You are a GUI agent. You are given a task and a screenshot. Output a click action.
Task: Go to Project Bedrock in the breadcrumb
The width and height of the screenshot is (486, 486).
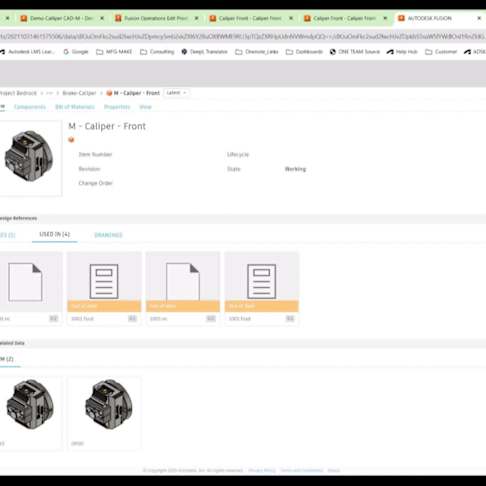(x=18, y=93)
